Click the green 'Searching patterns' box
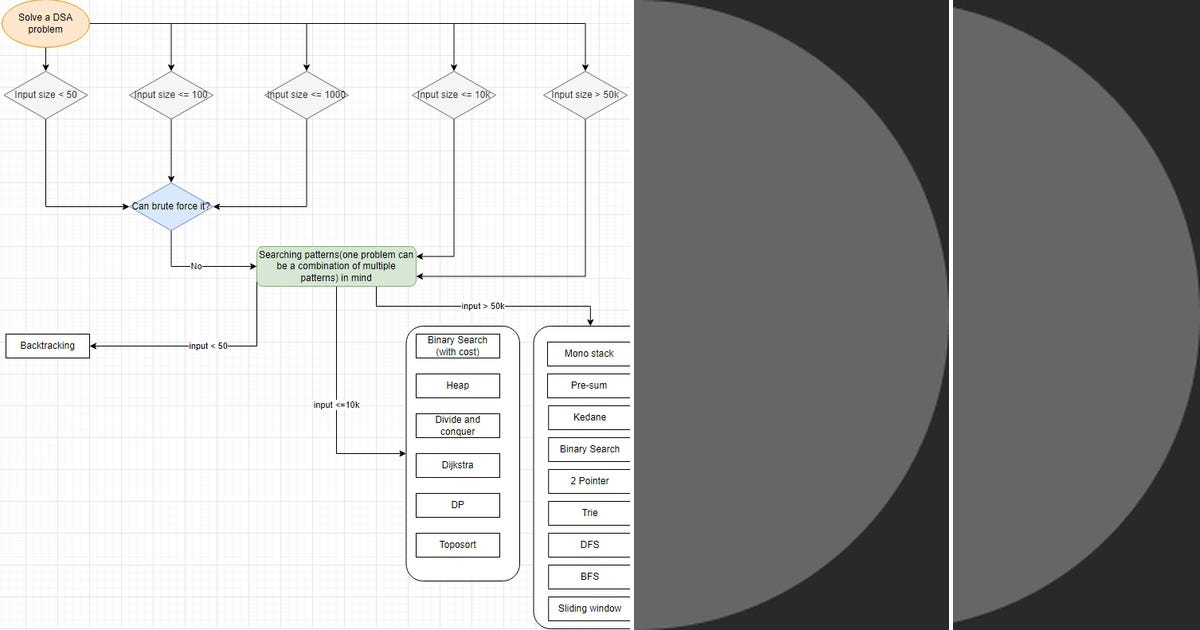 (x=337, y=266)
